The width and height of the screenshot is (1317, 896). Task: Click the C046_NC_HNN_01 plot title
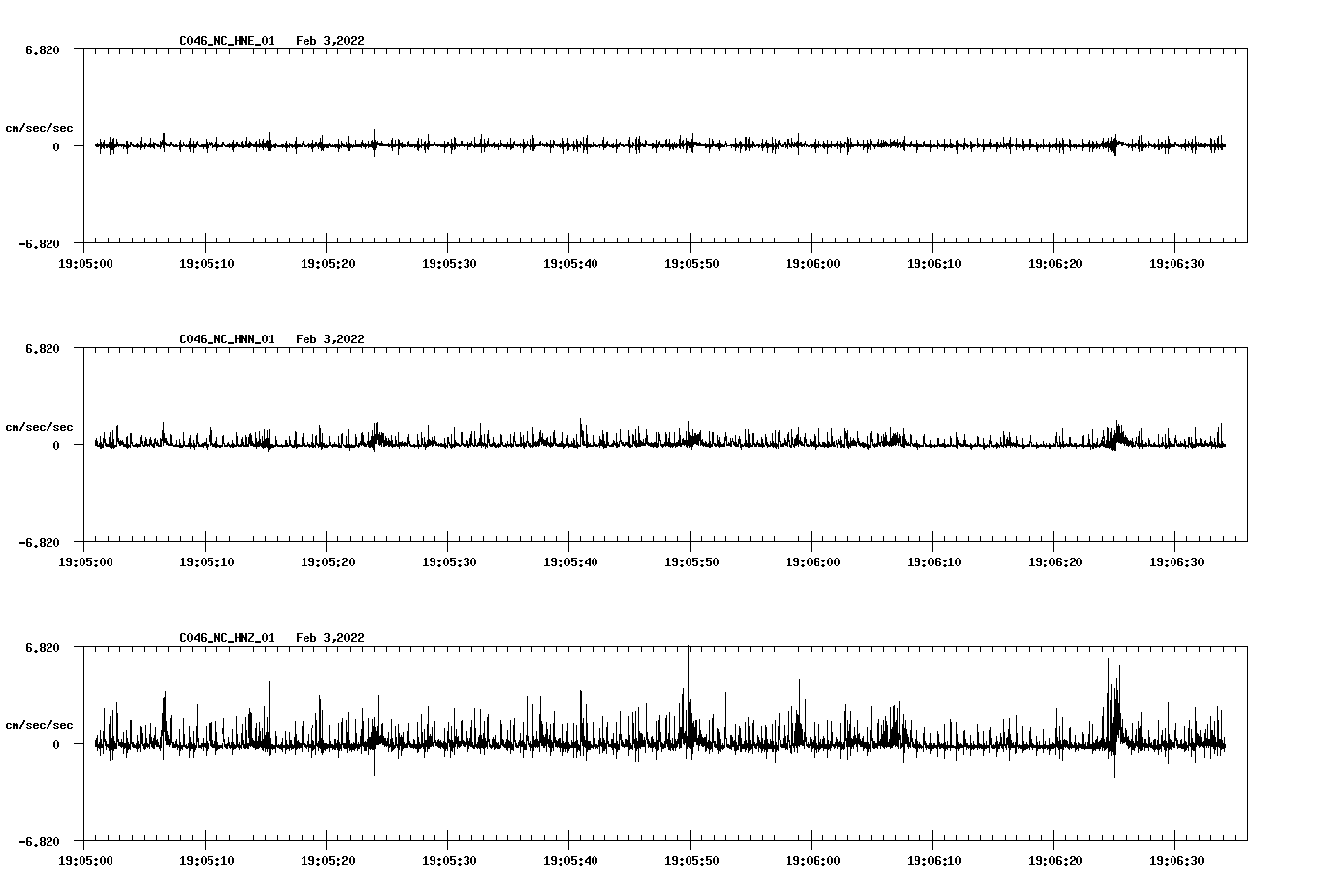pyautogui.click(x=227, y=339)
